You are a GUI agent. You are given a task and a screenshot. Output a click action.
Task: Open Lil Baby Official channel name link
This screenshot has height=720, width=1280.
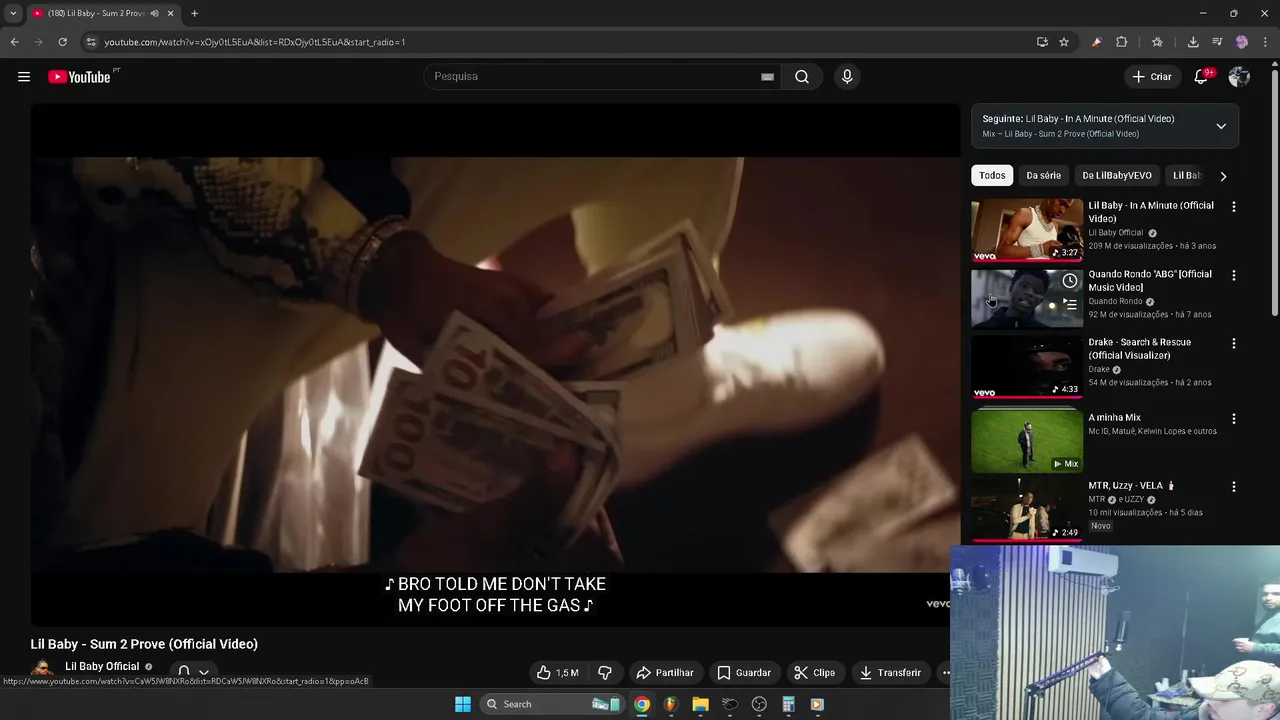102,667
